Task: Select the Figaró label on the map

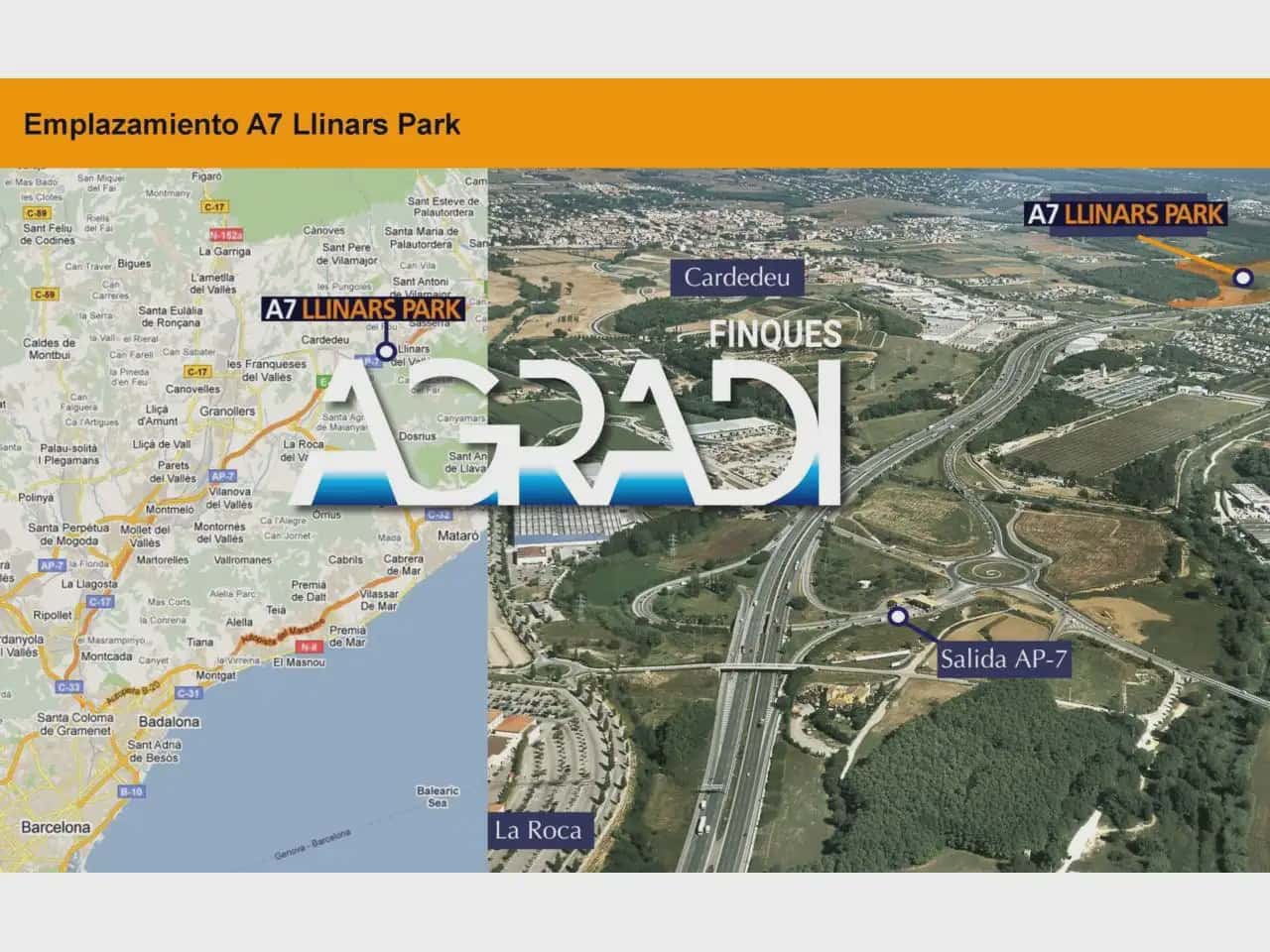Action: (206, 177)
